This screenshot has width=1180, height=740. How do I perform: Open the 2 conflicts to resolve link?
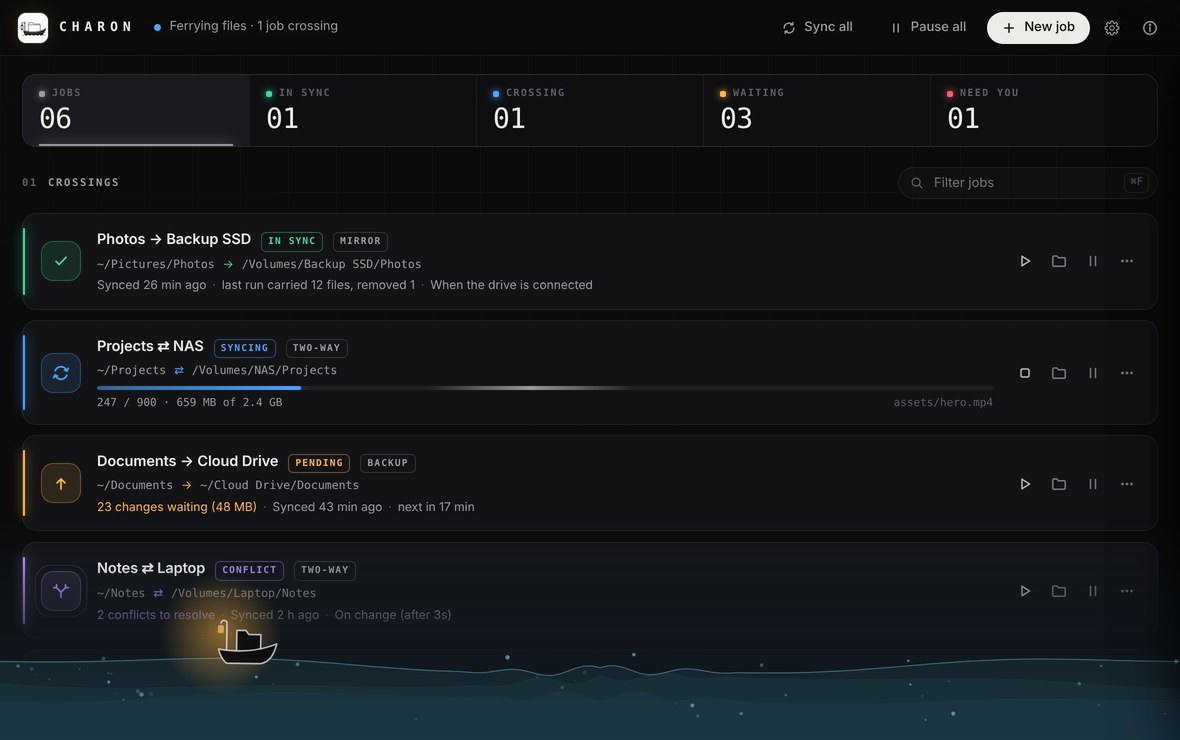(x=156, y=615)
